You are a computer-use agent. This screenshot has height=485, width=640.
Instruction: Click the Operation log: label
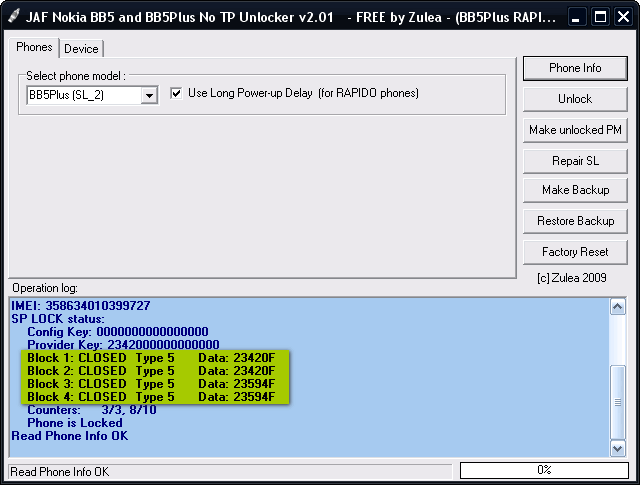coord(45,288)
